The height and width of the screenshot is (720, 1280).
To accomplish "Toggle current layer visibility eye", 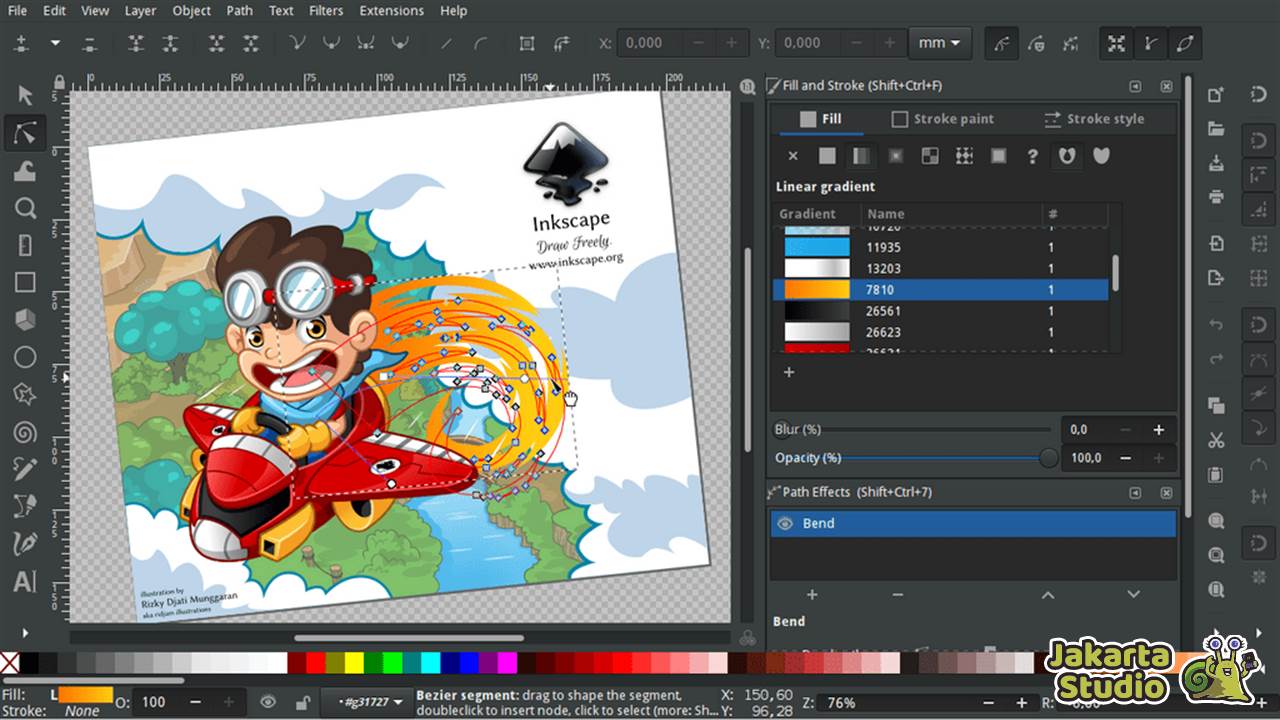I will 269,702.
